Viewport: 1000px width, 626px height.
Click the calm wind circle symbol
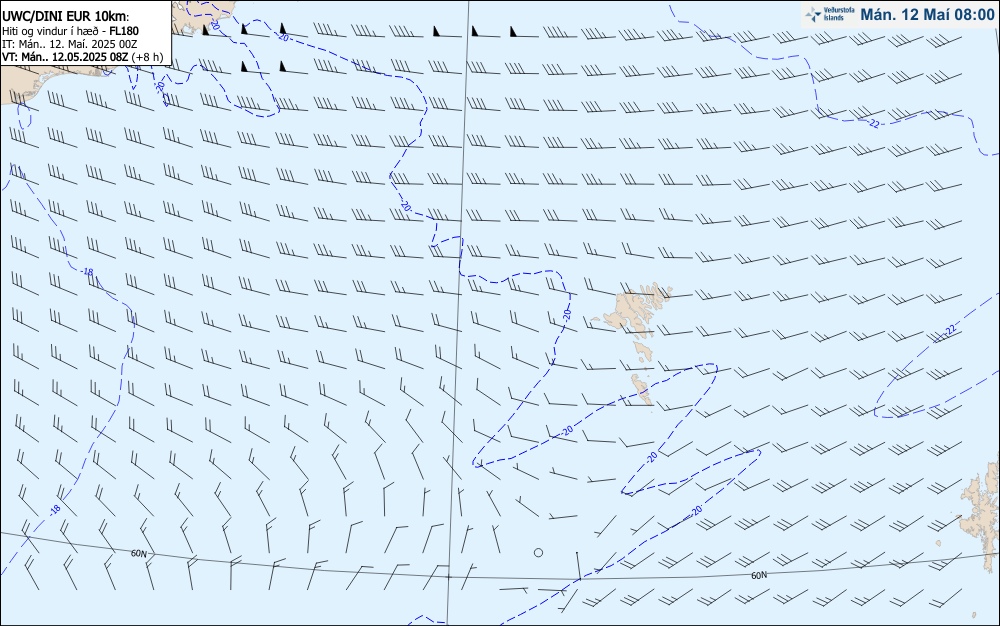click(x=538, y=553)
